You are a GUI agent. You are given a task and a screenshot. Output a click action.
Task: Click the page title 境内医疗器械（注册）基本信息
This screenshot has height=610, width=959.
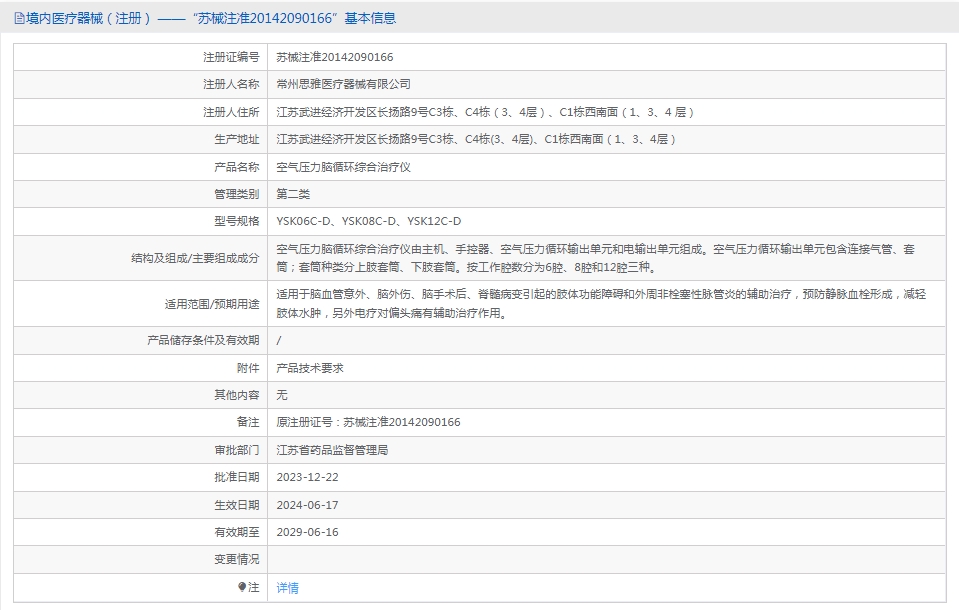(x=211, y=18)
